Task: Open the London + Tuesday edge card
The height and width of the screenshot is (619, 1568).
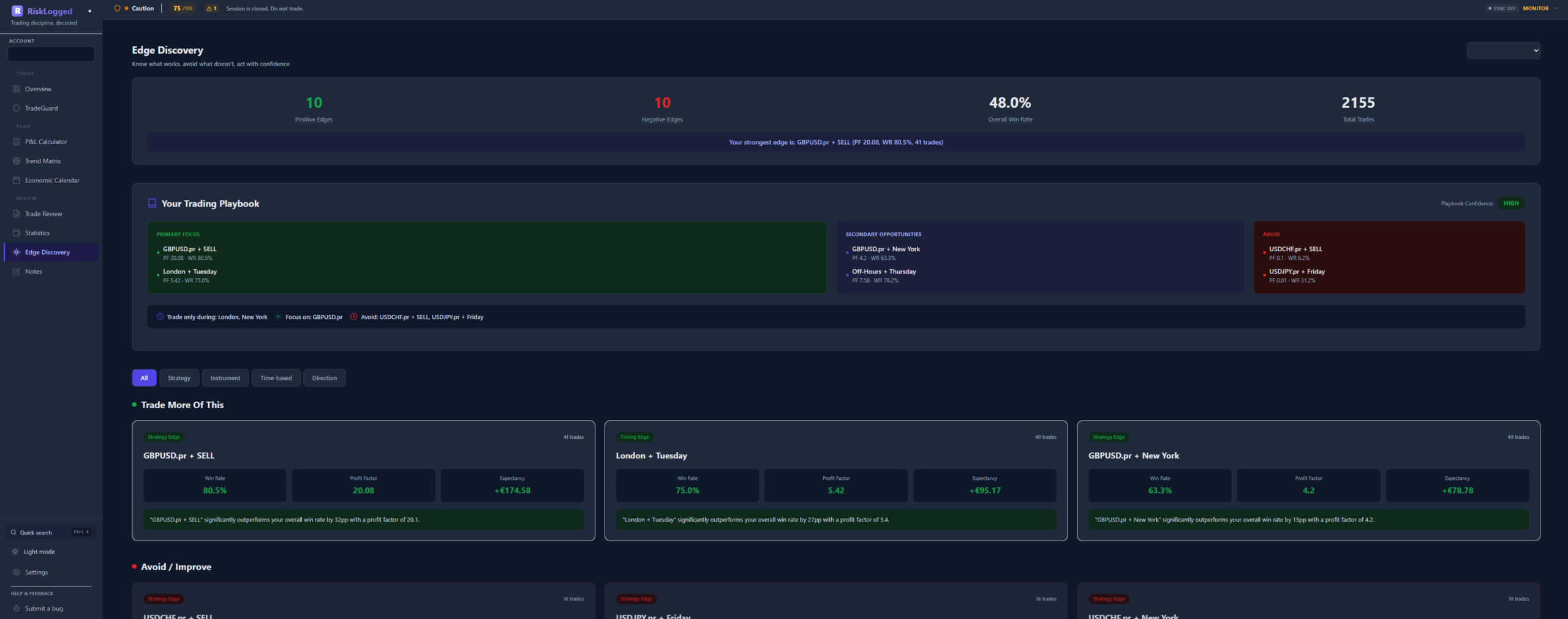Action: click(835, 480)
